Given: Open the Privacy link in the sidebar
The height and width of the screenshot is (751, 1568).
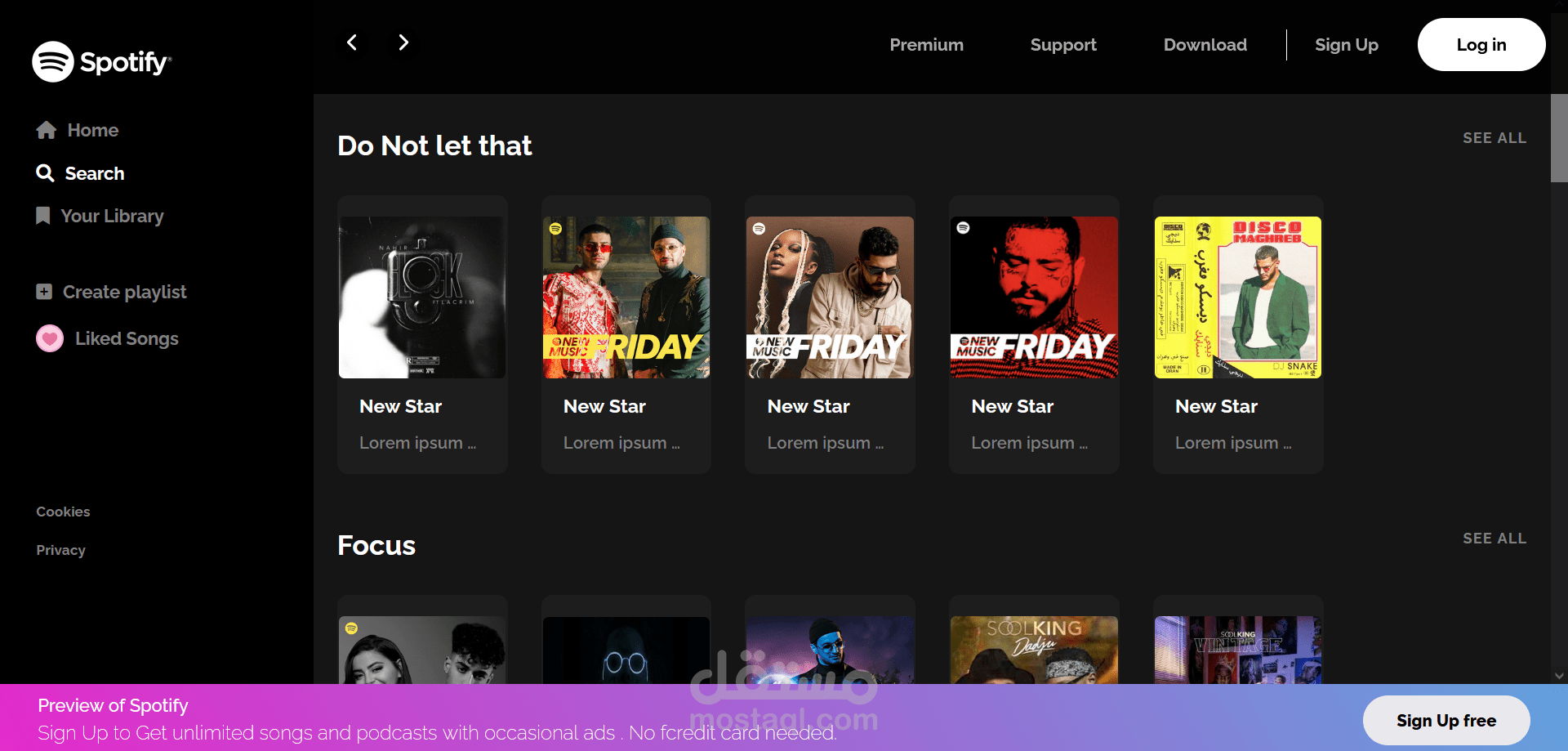Looking at the screenshot, I should tap(60, 550).
